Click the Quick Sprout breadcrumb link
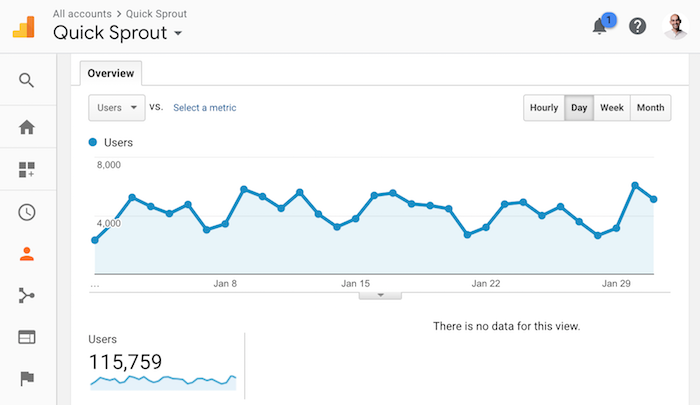 pyautogui.click(x=156, y=14)
